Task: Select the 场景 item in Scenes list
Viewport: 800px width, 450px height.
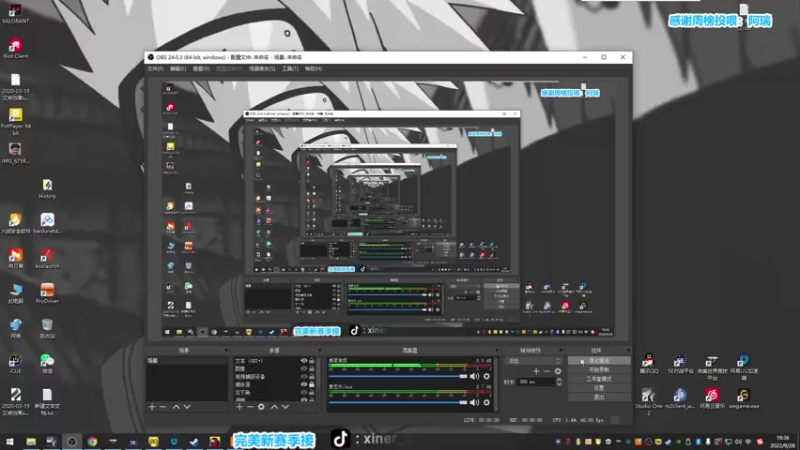Action: [x=186, y=361]
